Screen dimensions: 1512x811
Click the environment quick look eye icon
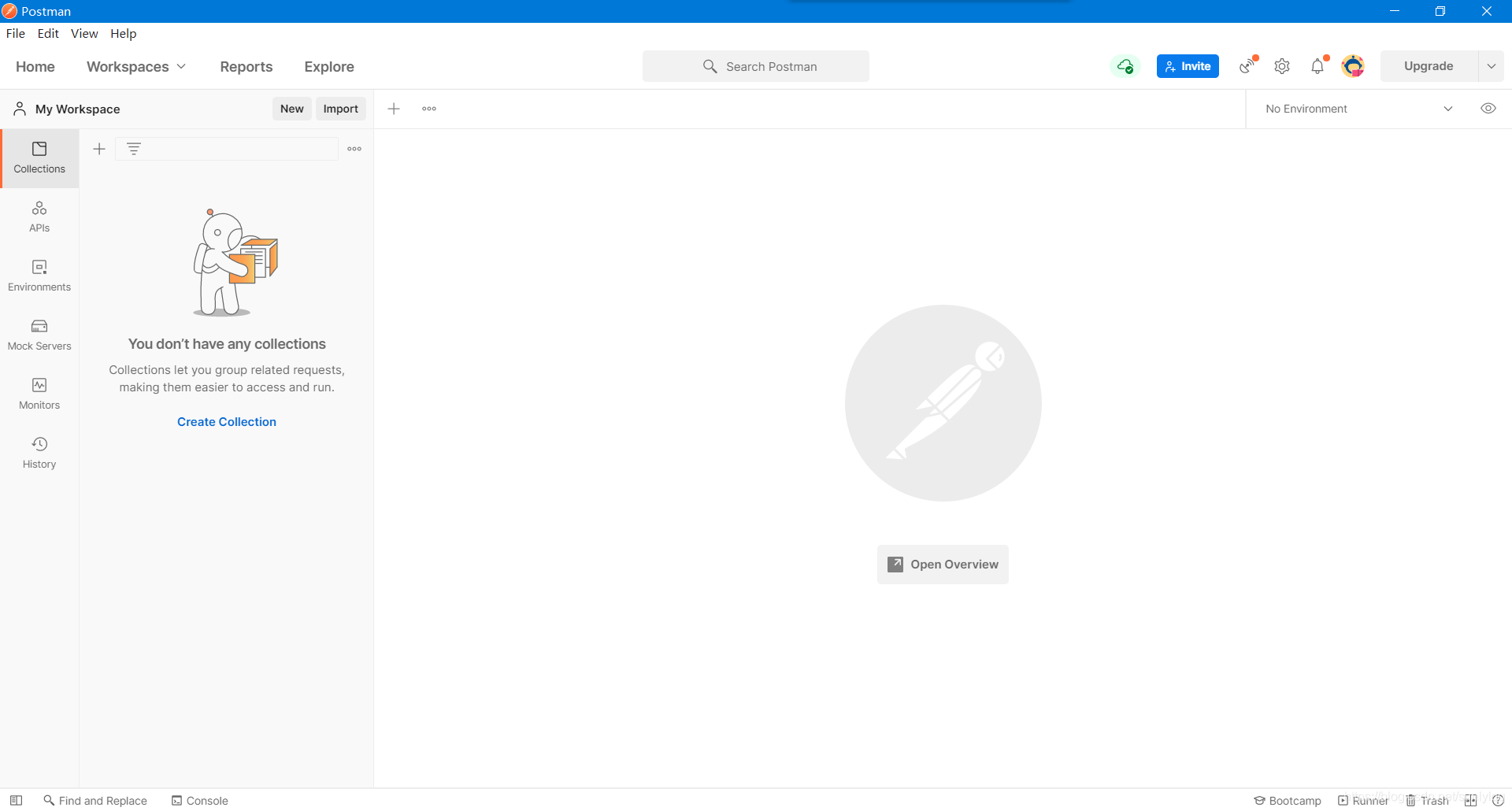1488,109
